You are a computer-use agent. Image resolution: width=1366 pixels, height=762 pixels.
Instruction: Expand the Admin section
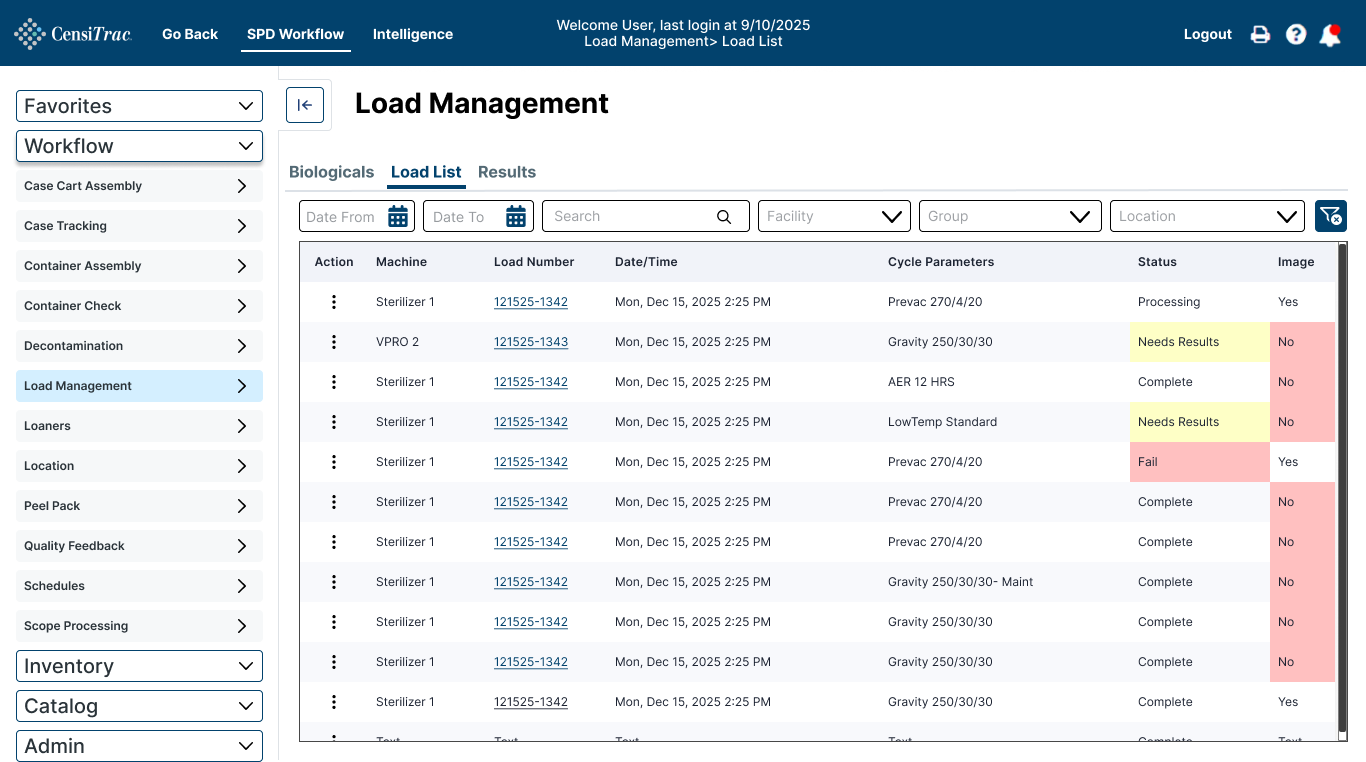pyautogui.click(x=139, y=746)
